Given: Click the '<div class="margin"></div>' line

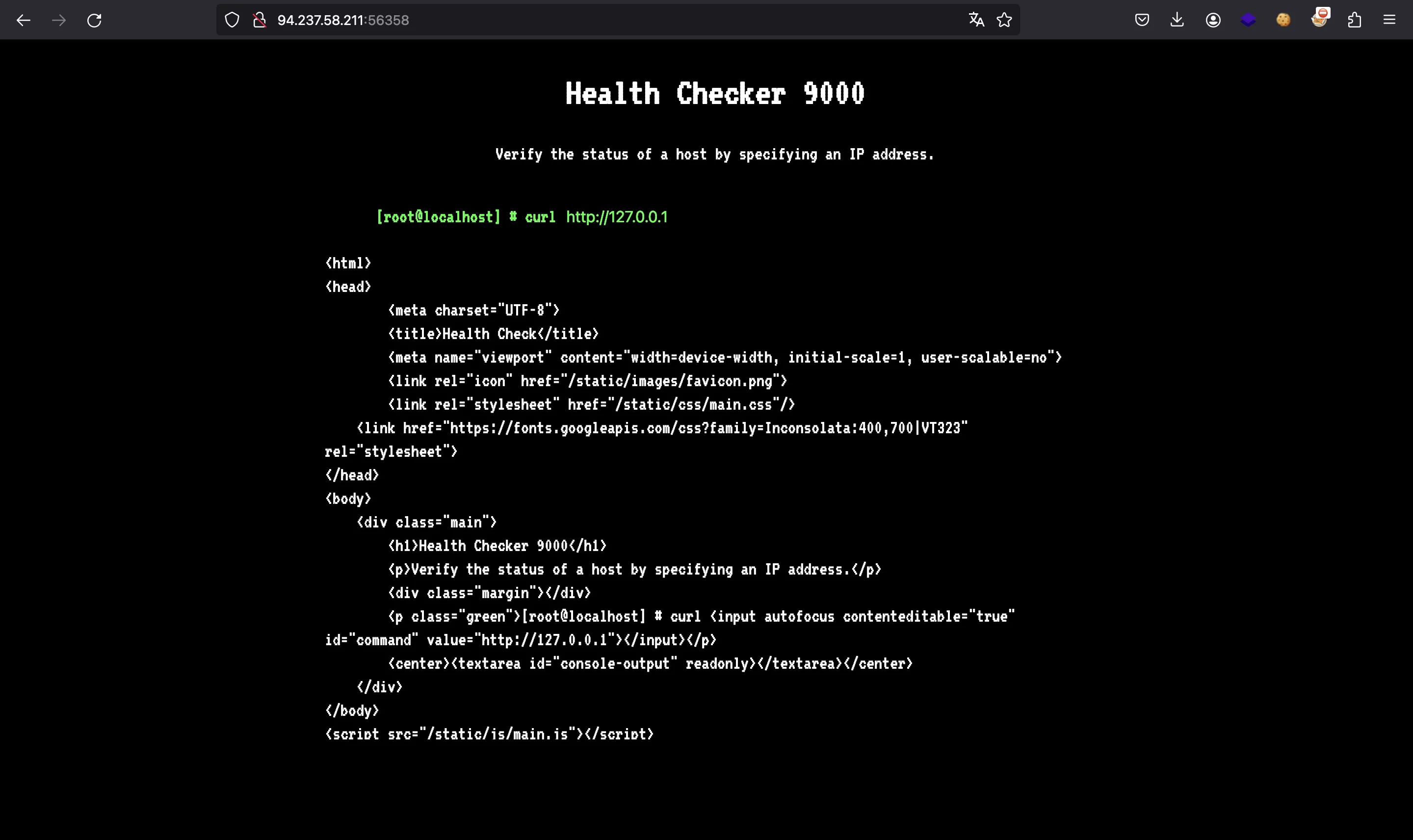Looking at the screenshot, I should coord(490,593).
